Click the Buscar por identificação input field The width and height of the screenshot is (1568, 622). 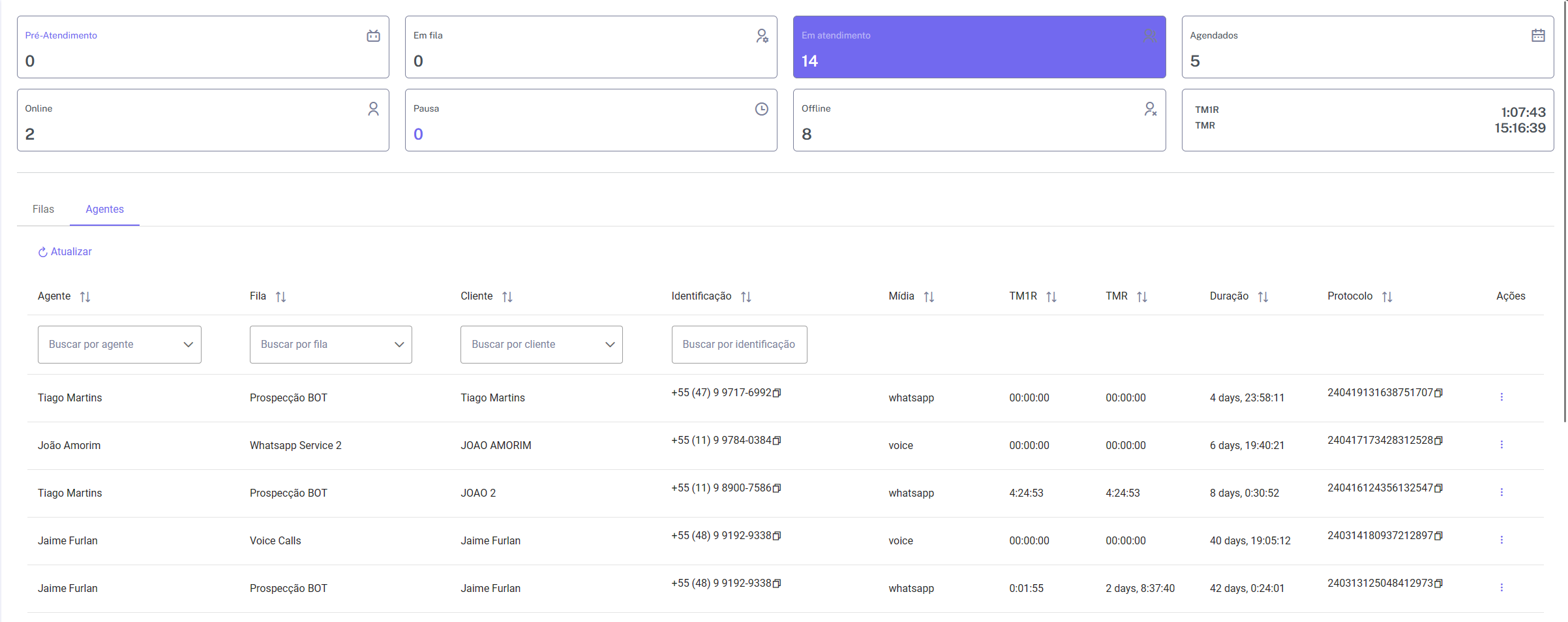pyautogui.click(x=739, y=345)
